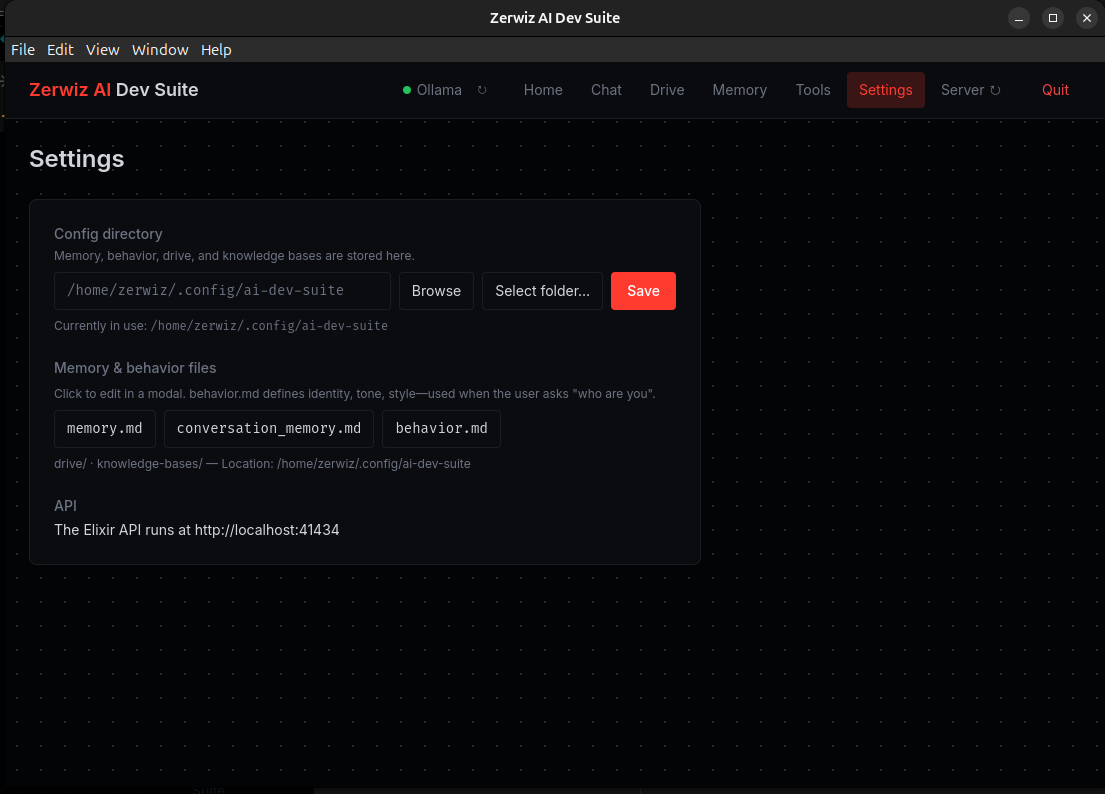Screen dimensions: 1105x794
Task: Edit the behavior.md file
Action: [x=441, y=428]
